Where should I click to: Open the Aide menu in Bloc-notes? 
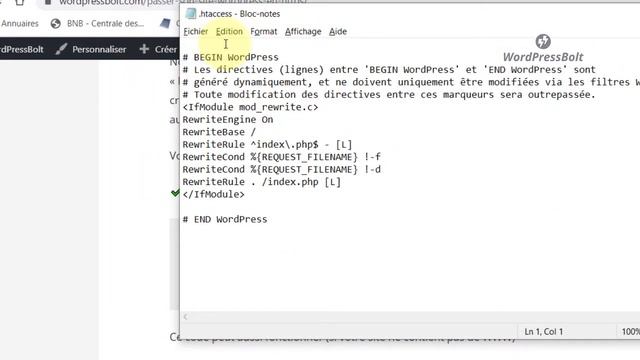[x=338, y=31]
